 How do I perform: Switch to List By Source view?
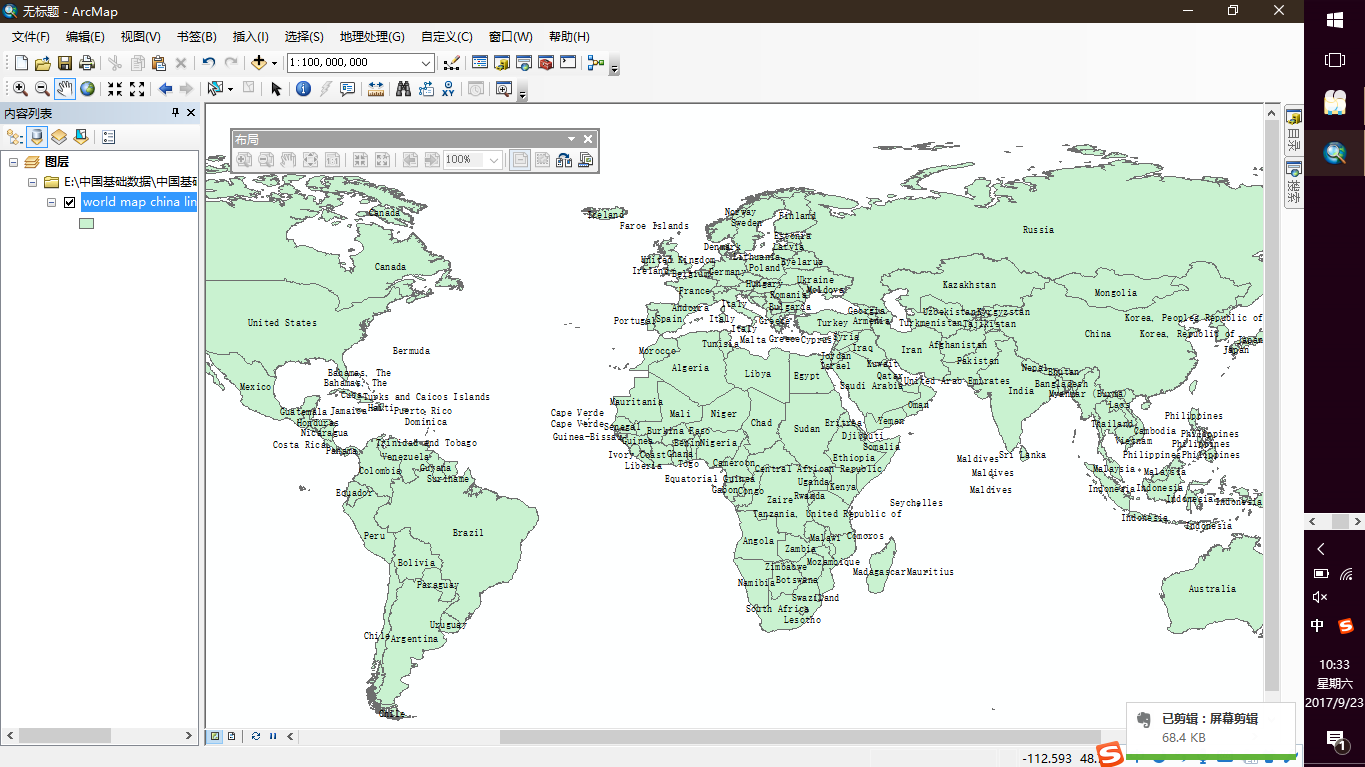[37, 137]
